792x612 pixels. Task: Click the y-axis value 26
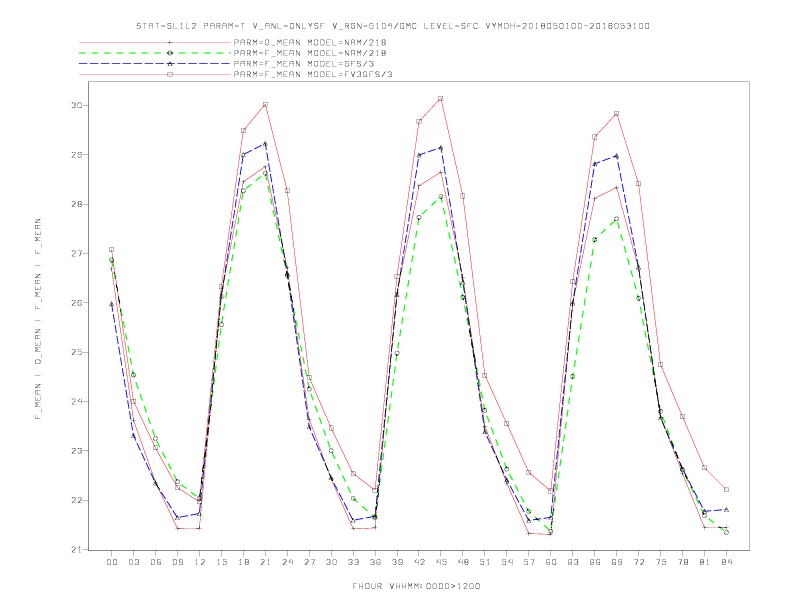pyautogui.click(x=77, y=303)
